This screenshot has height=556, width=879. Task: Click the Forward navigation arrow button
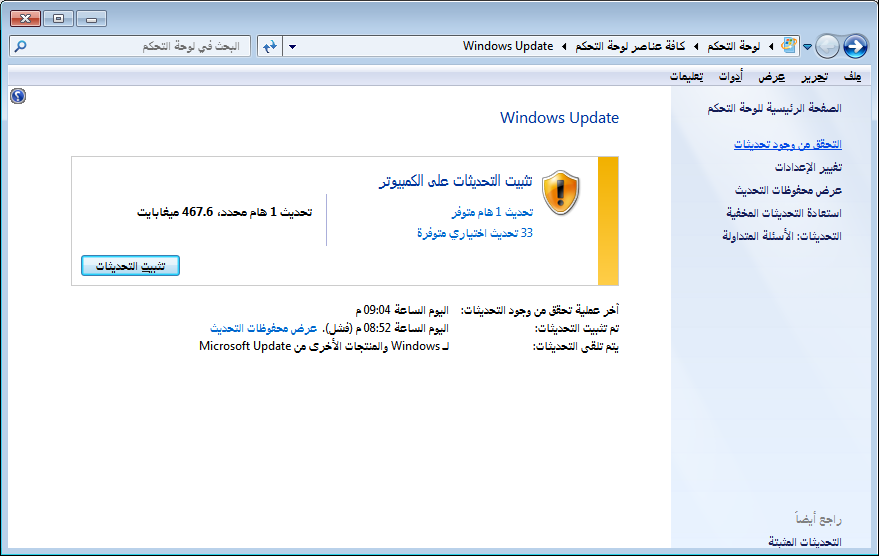(828, 46)
